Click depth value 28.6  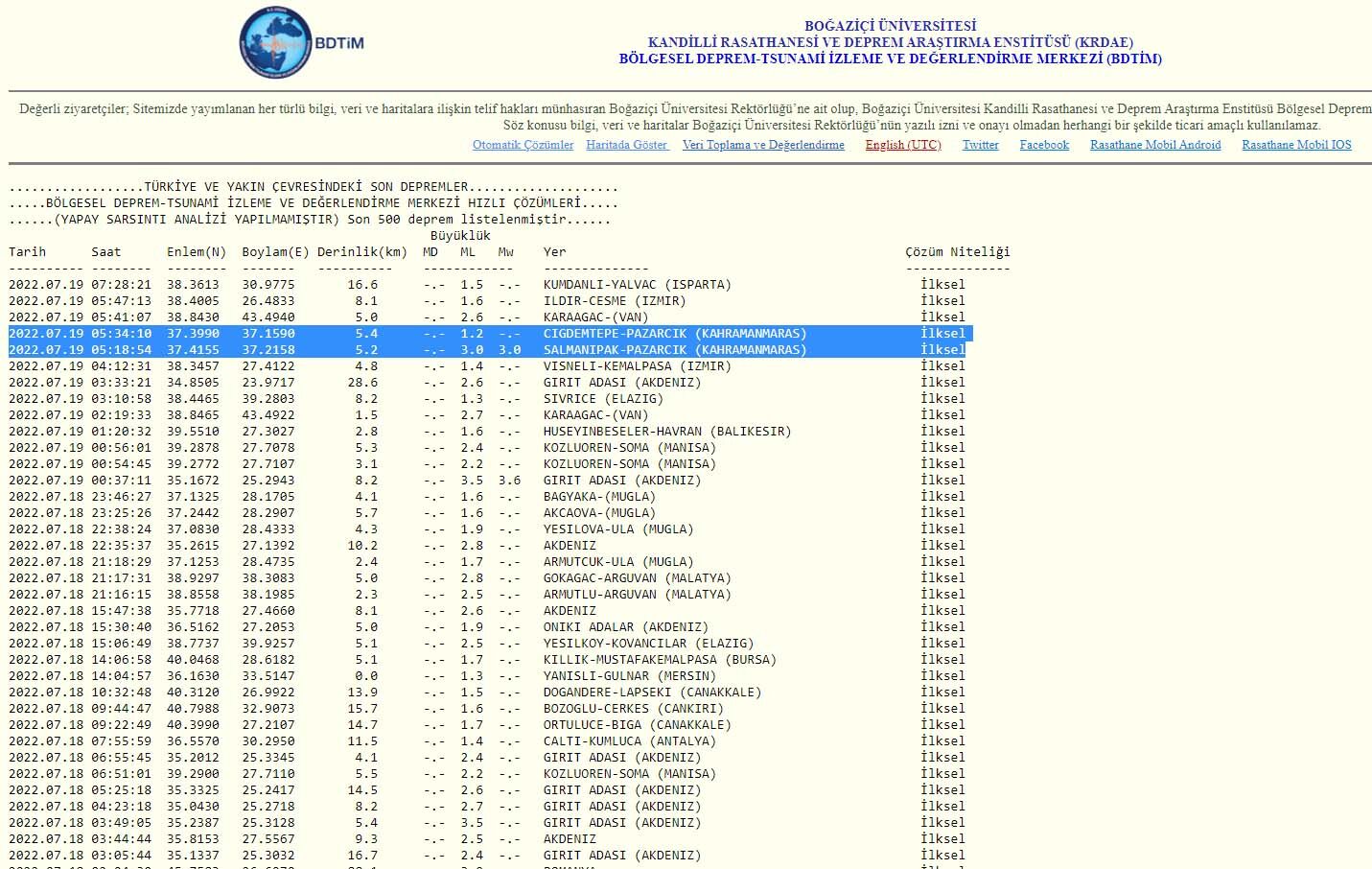(362, 383)
